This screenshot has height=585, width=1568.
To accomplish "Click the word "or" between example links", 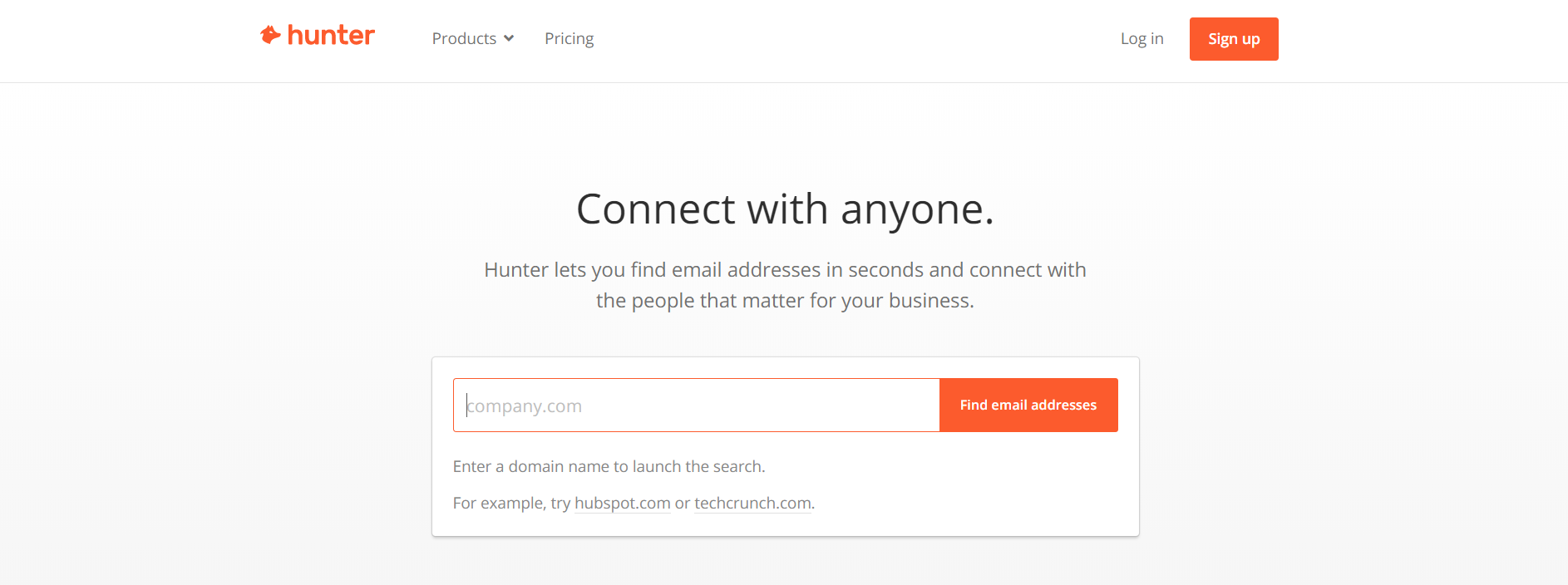I will [x=683, y=504].
